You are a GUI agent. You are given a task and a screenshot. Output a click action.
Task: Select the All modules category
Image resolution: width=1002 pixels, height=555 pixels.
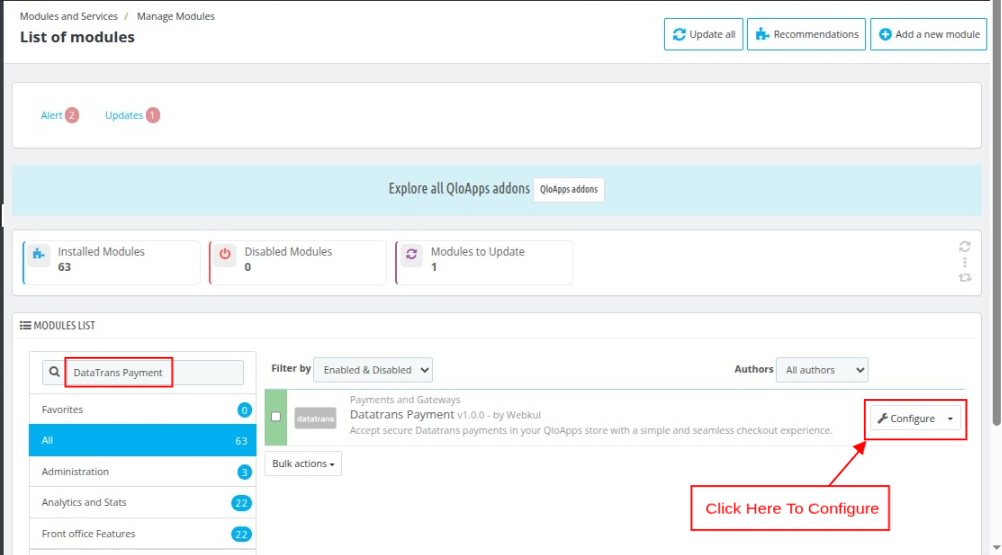[143, 440]
